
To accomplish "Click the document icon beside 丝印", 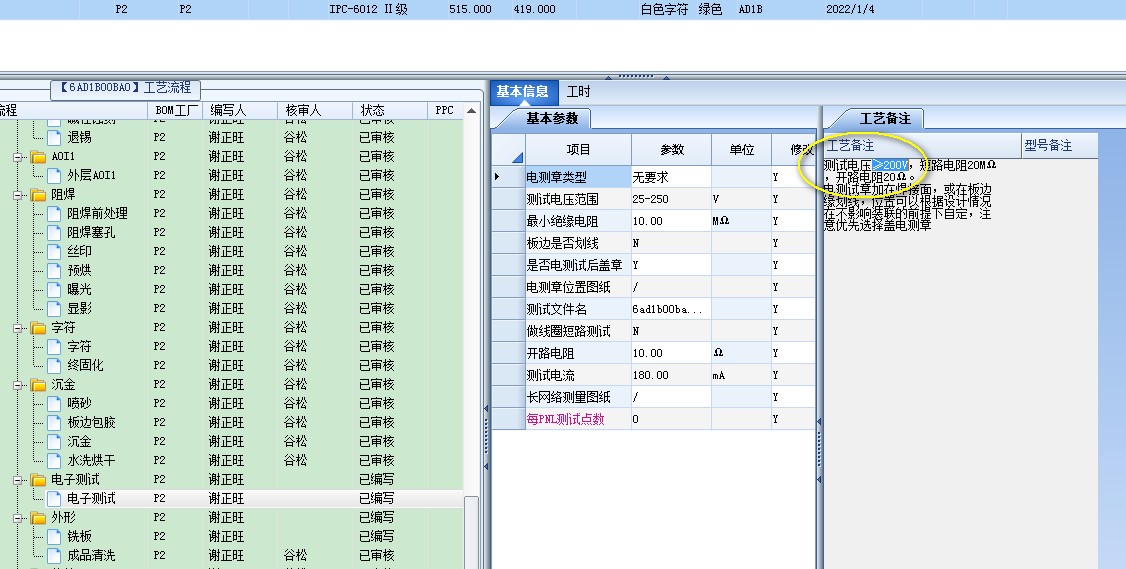I will coord(55,251).
